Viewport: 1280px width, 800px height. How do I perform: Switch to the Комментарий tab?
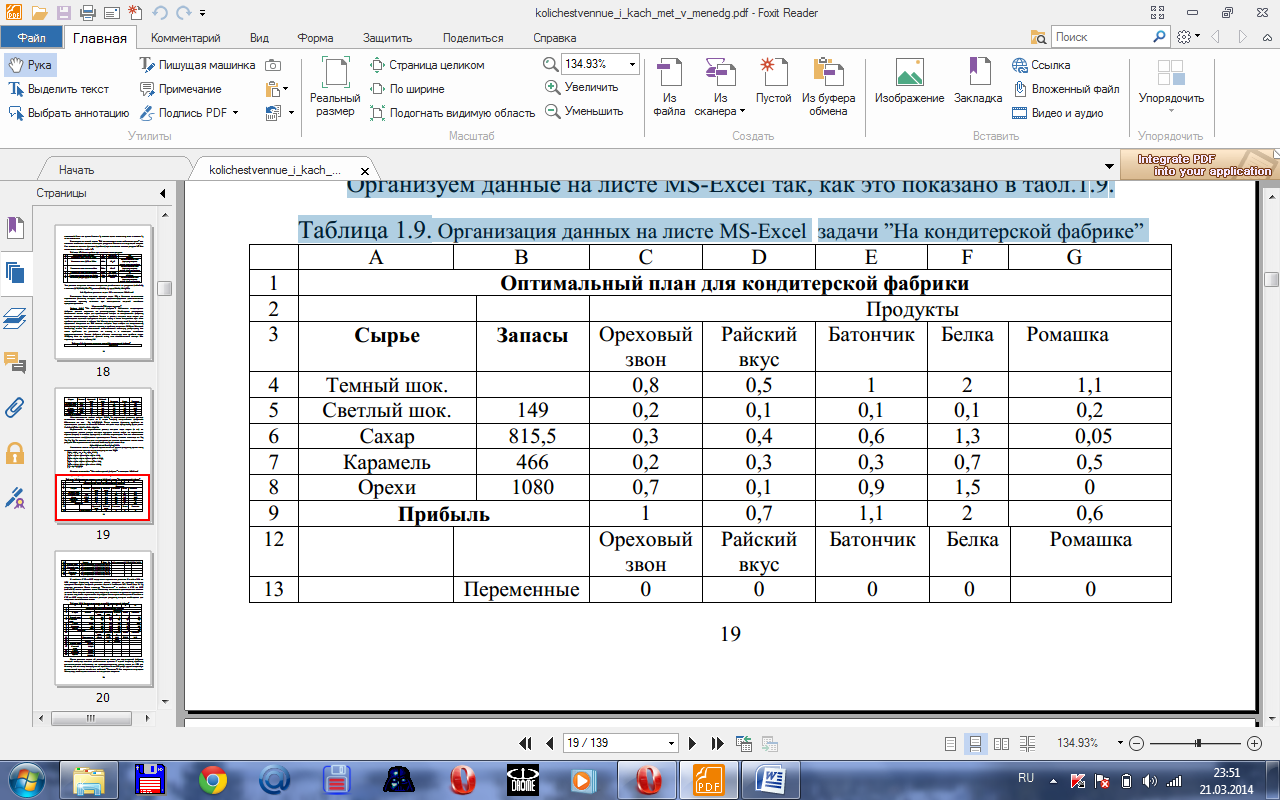coord(185,38)
